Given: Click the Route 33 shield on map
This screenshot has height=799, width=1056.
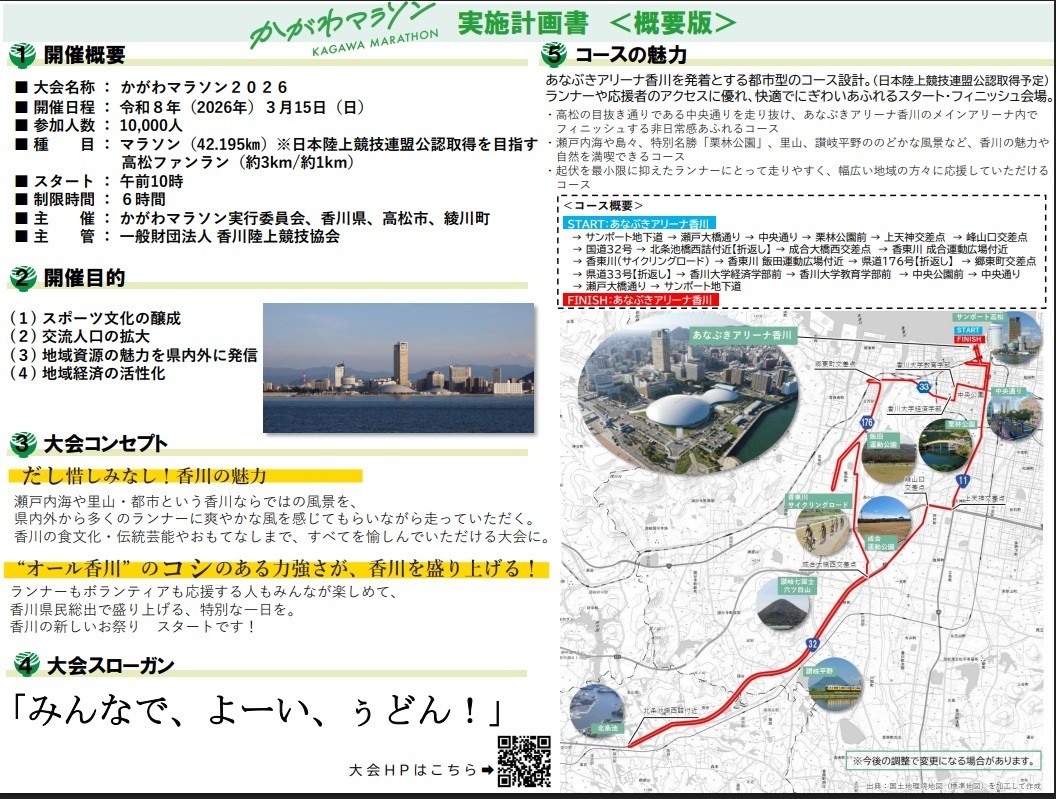Looking at the screenshot, I should pos(925,387).
